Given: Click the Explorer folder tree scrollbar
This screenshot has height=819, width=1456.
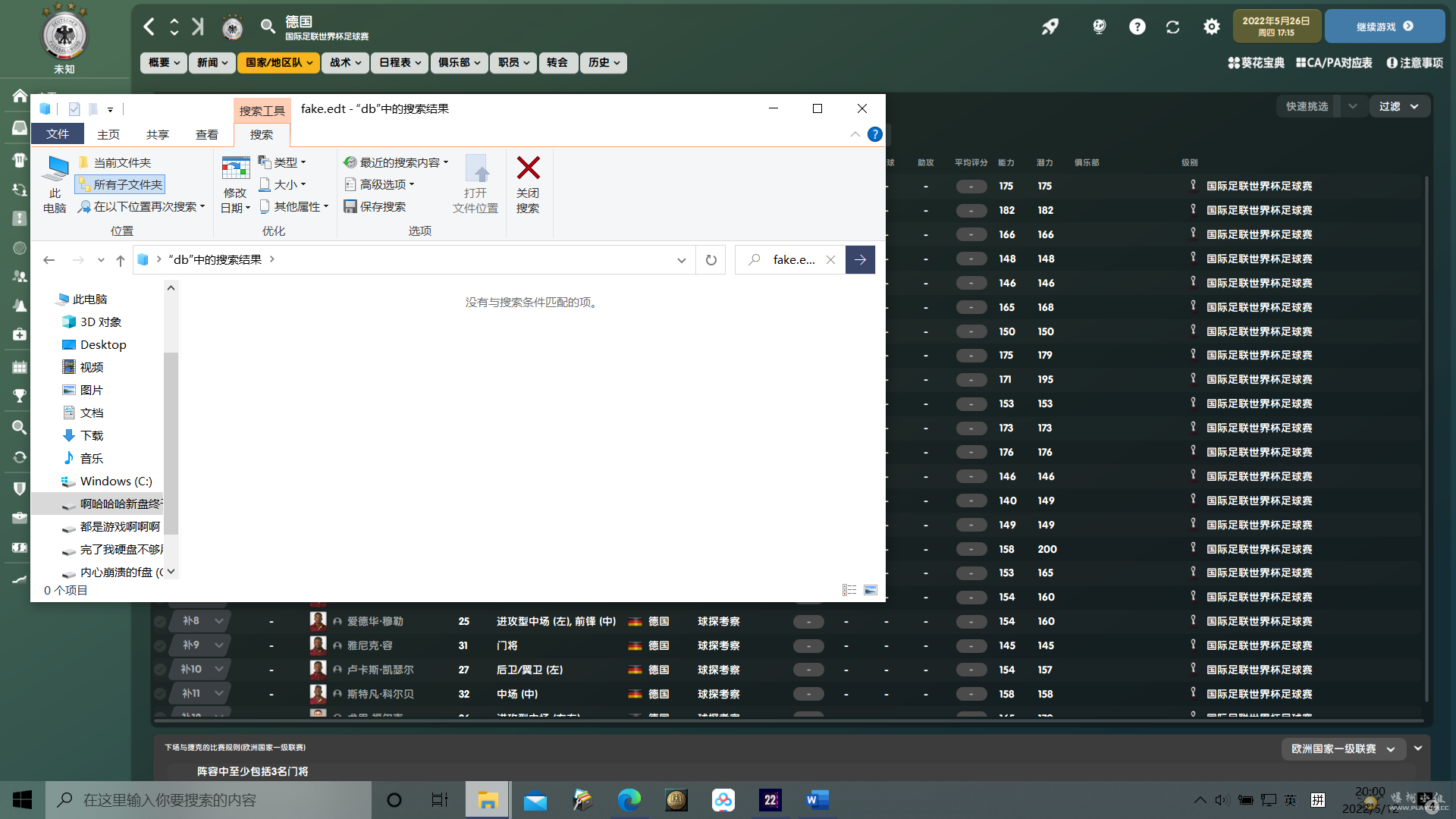Looking at the screenshot, I should click(171, 442).
